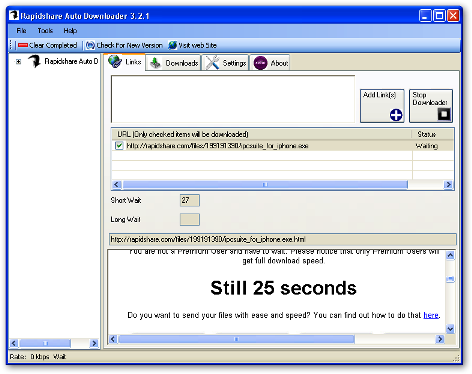Click the Status column header

[x=432, y=134]
